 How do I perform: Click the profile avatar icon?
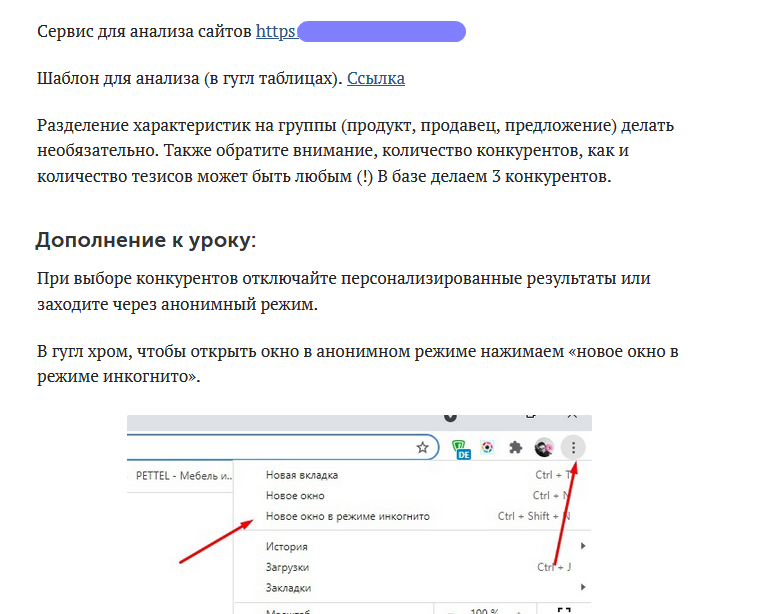coord(544,448)
